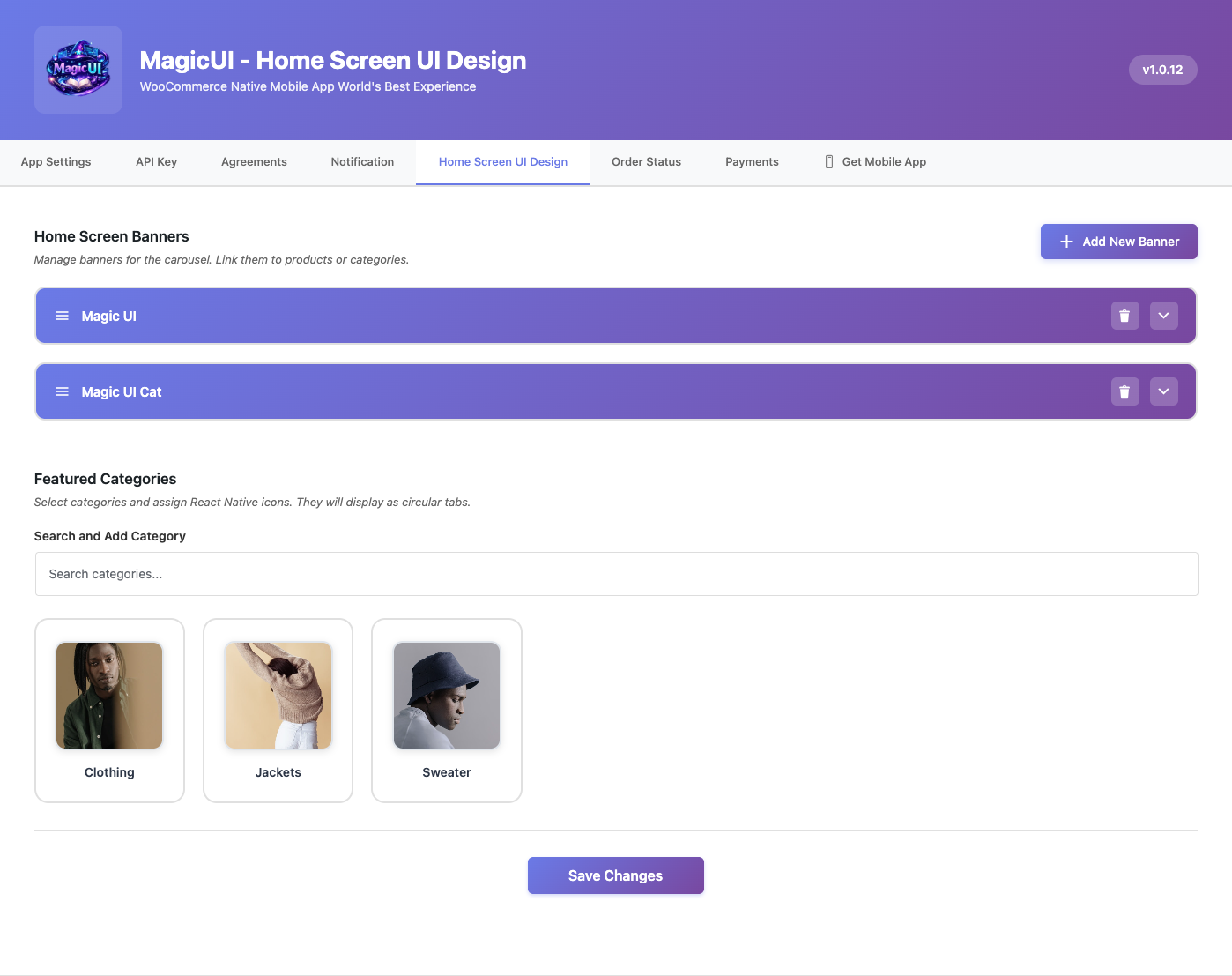Expand the Magic UI banner panel

point(1163,316)
